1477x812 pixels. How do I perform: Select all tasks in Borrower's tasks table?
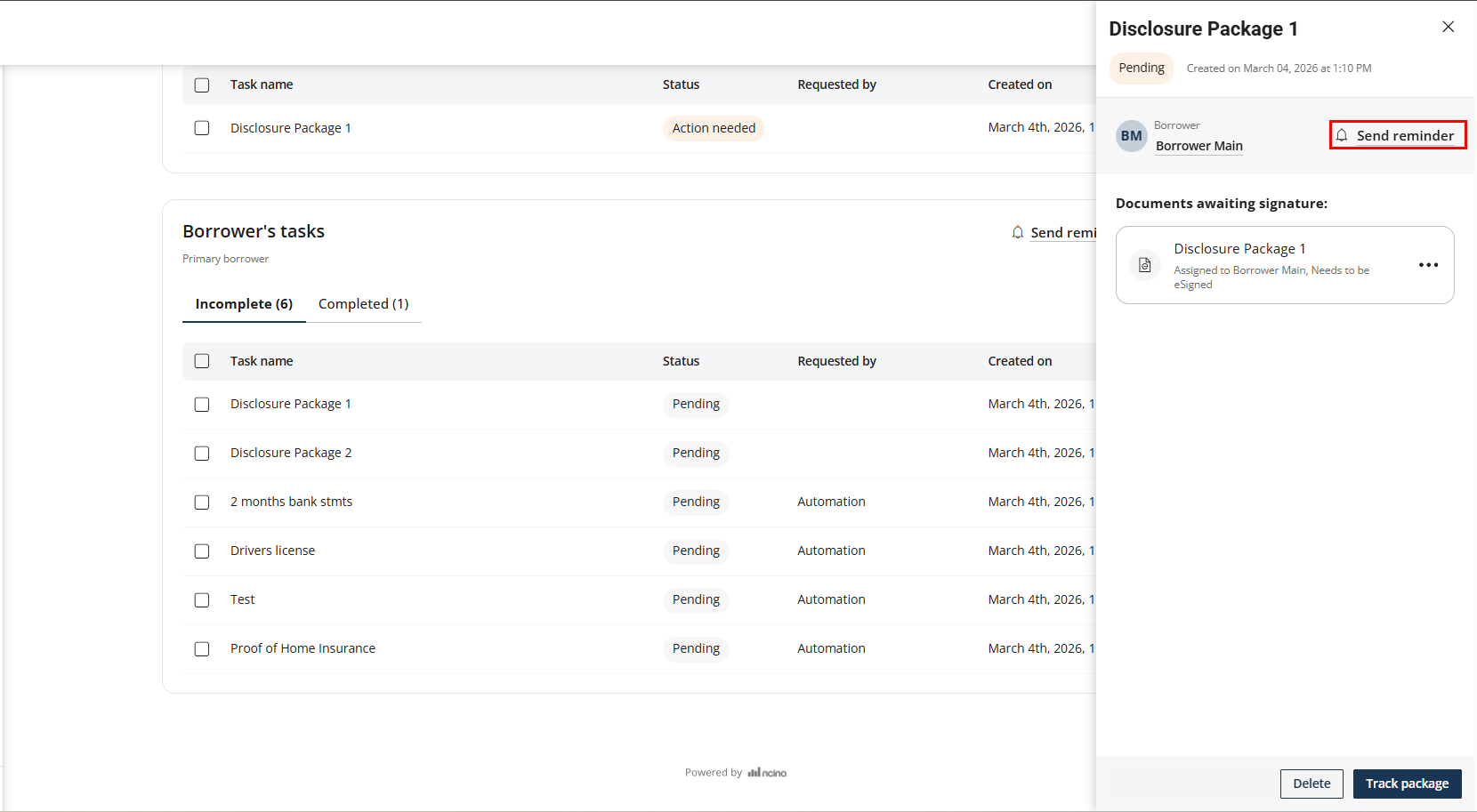click(x=202, y=361)
